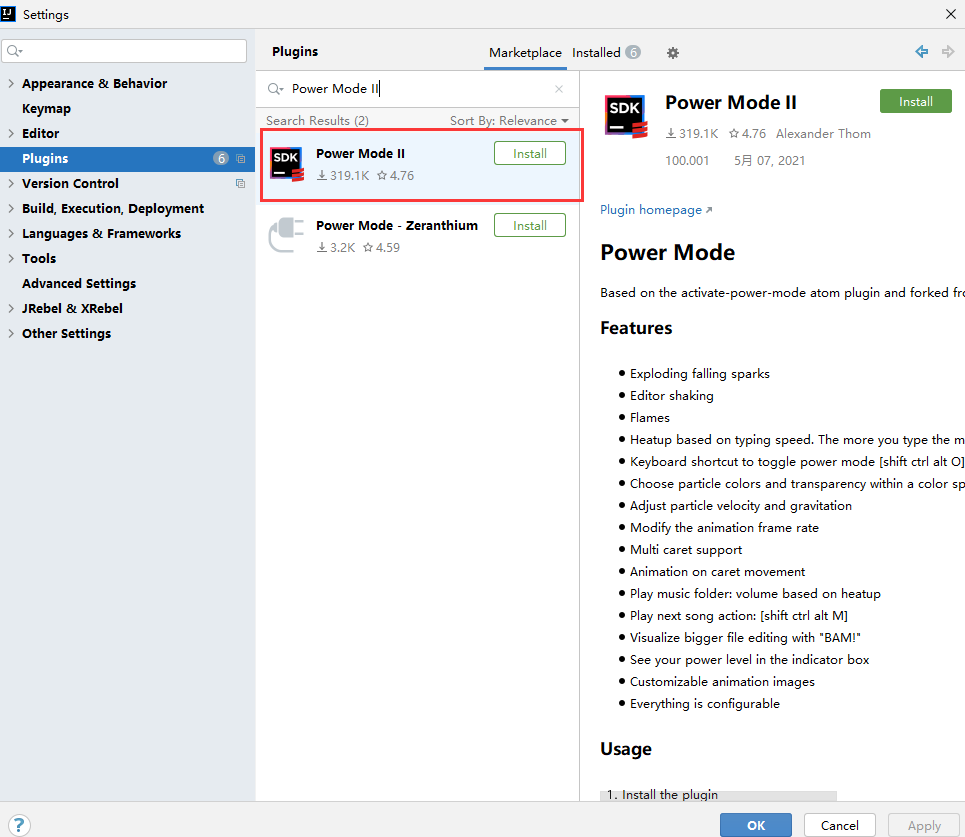Click the Power Mode II SDK list icon
965x837 pixels.
click(287, 164)
